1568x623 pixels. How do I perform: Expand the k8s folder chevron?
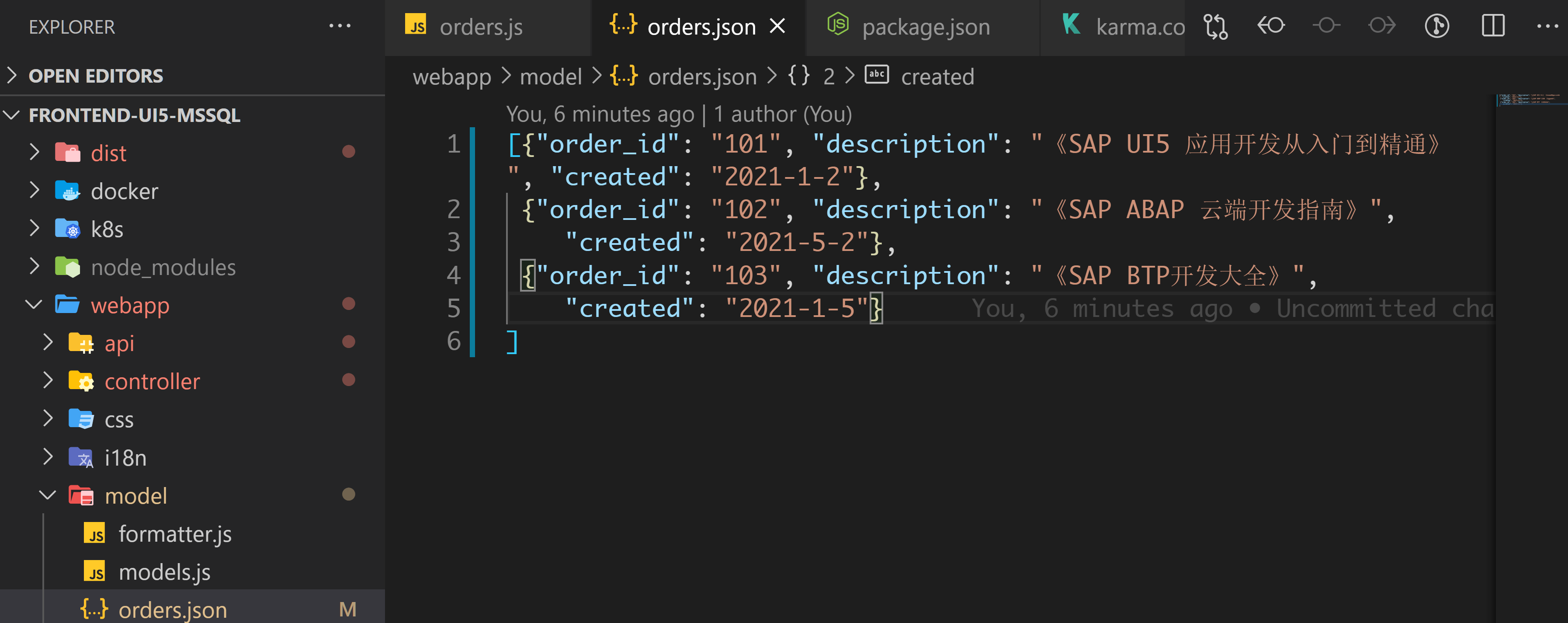click(35, 228)
